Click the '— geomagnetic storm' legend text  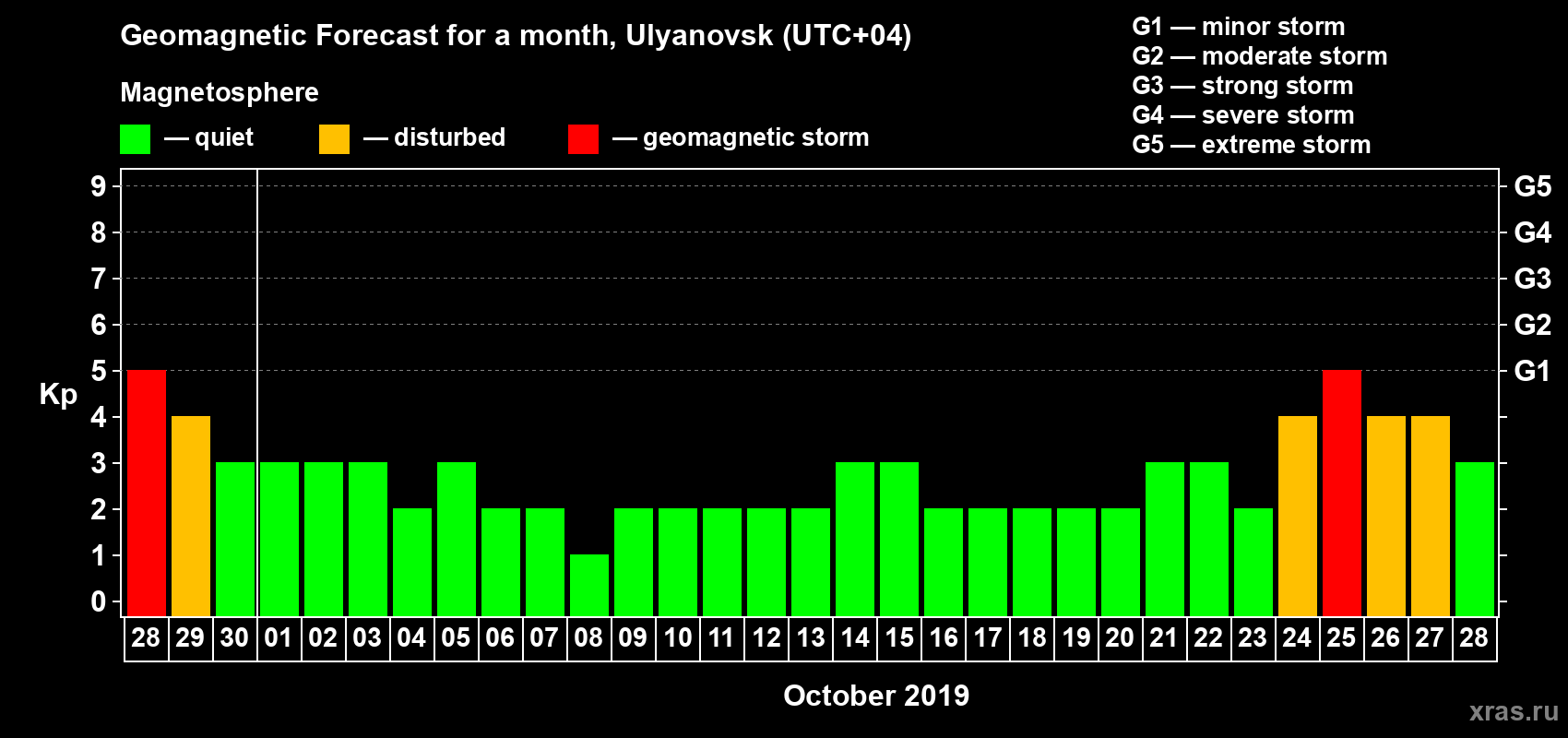[x=741, y=137]
